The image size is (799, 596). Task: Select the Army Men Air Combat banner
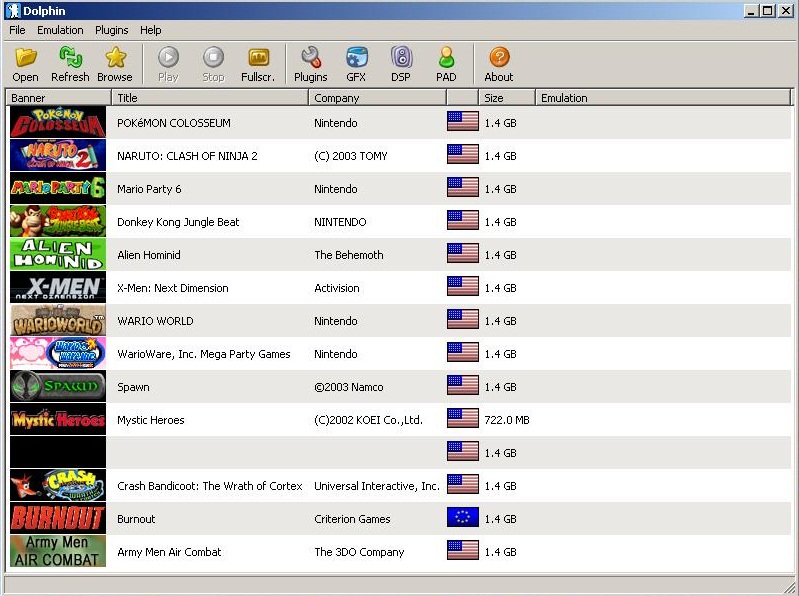[58, 551]
